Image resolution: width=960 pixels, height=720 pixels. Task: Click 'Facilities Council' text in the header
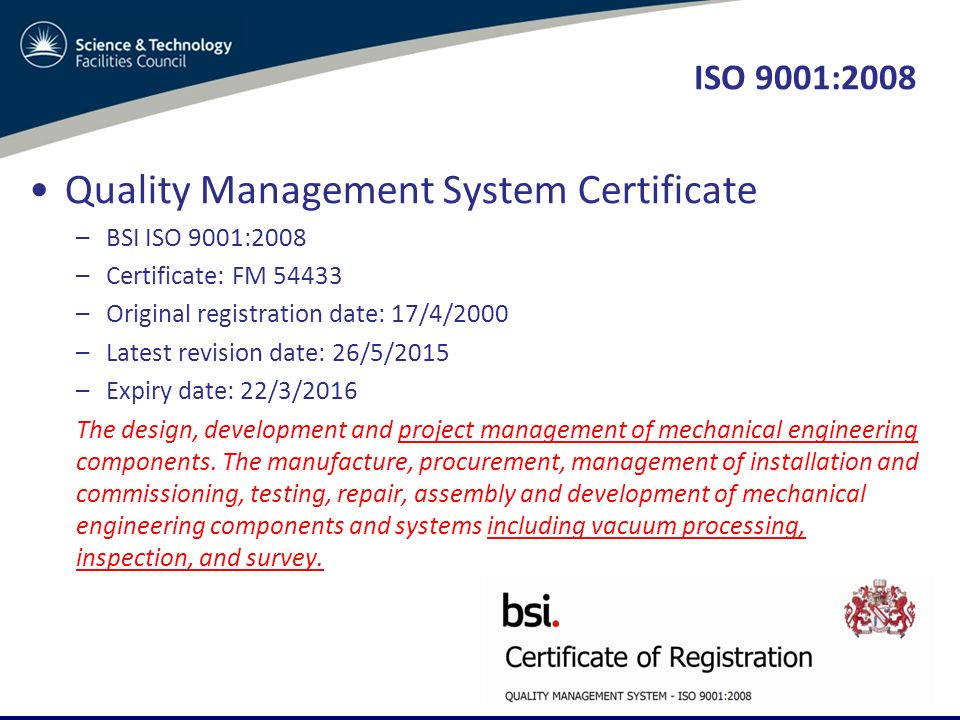click(x=130, y=61)
